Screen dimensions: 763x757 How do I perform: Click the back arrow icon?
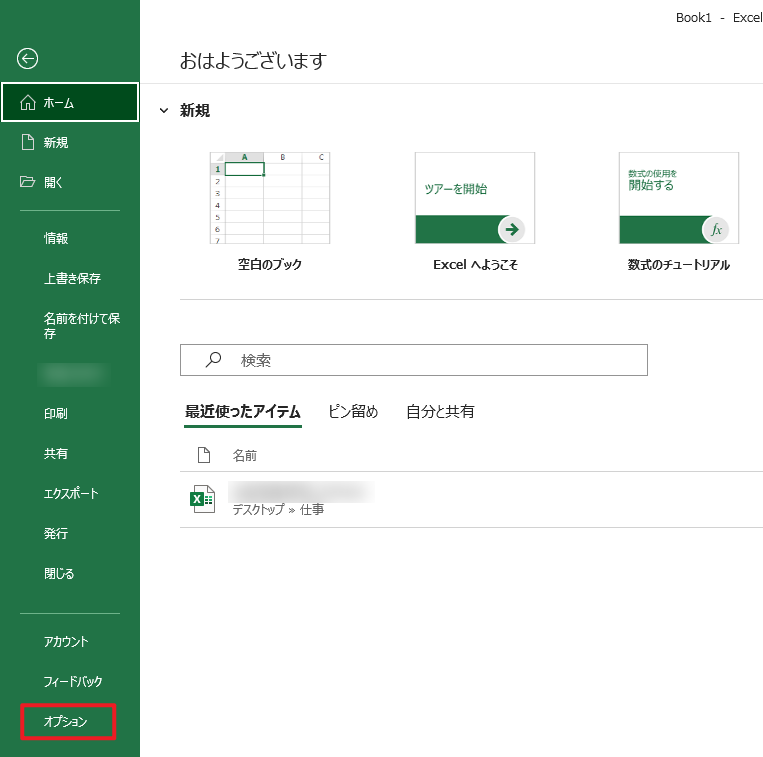click(x=27, y=59)
